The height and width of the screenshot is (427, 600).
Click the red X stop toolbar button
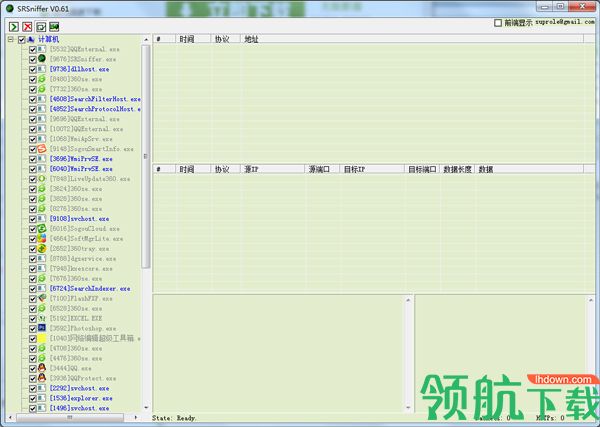pos(27,26)
